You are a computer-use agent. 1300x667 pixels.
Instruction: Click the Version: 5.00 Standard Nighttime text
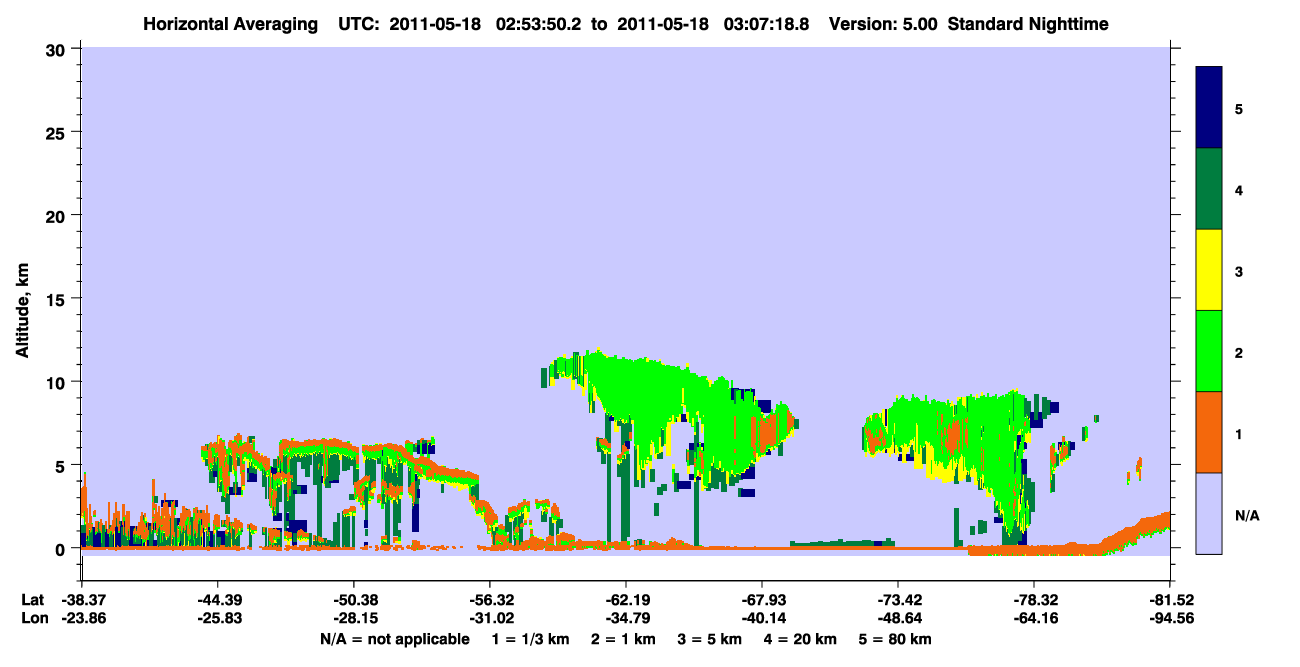tap(968, 23)
